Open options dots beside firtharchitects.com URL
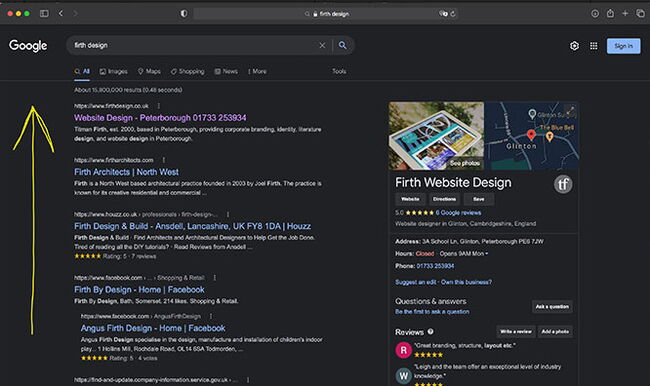 click(164, 160)
